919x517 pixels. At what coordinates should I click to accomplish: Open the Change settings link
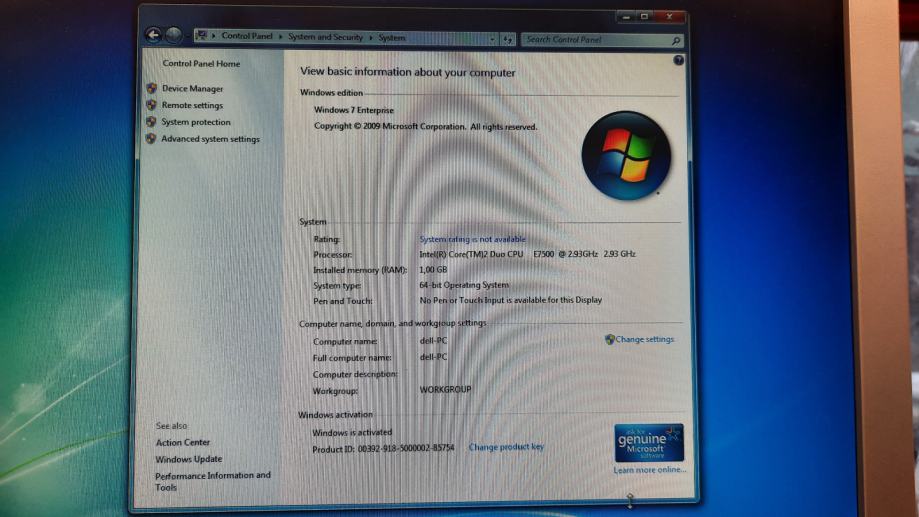(x=644, y=340)
